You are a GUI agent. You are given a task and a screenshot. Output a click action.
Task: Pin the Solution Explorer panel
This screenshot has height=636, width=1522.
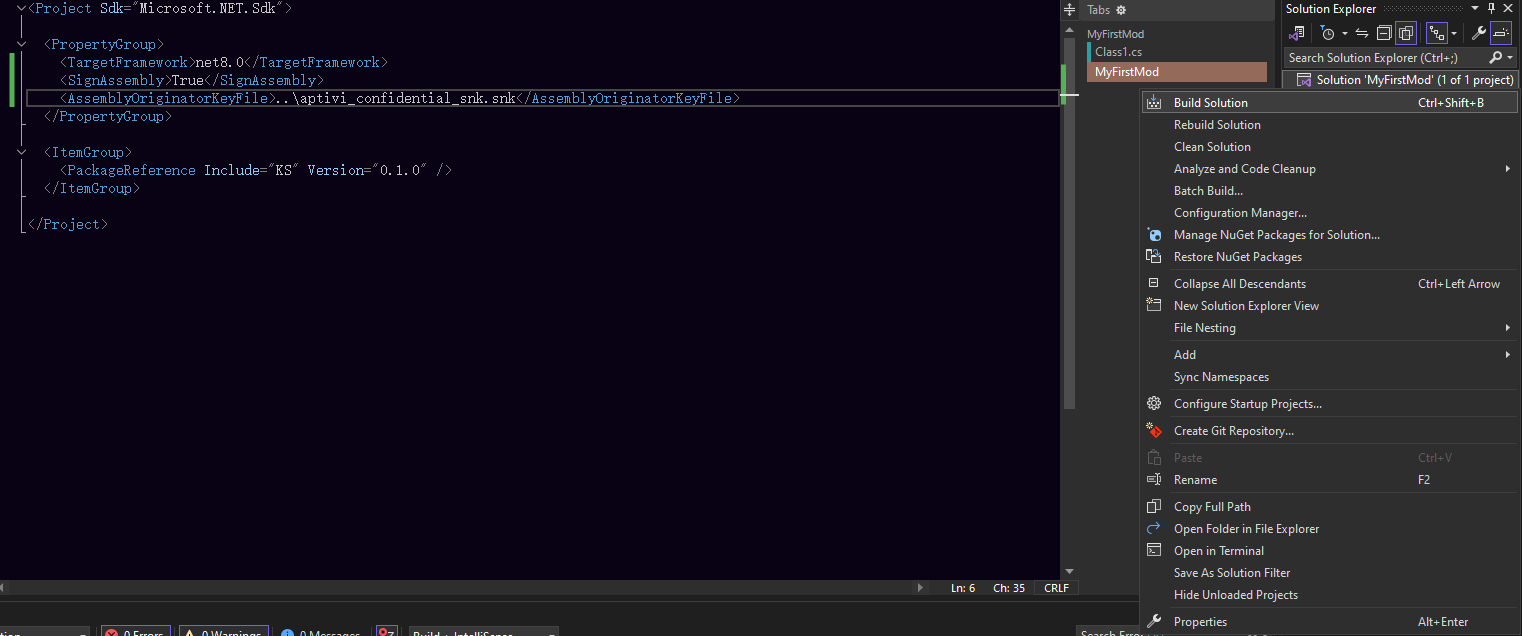tap(1491, 9)
